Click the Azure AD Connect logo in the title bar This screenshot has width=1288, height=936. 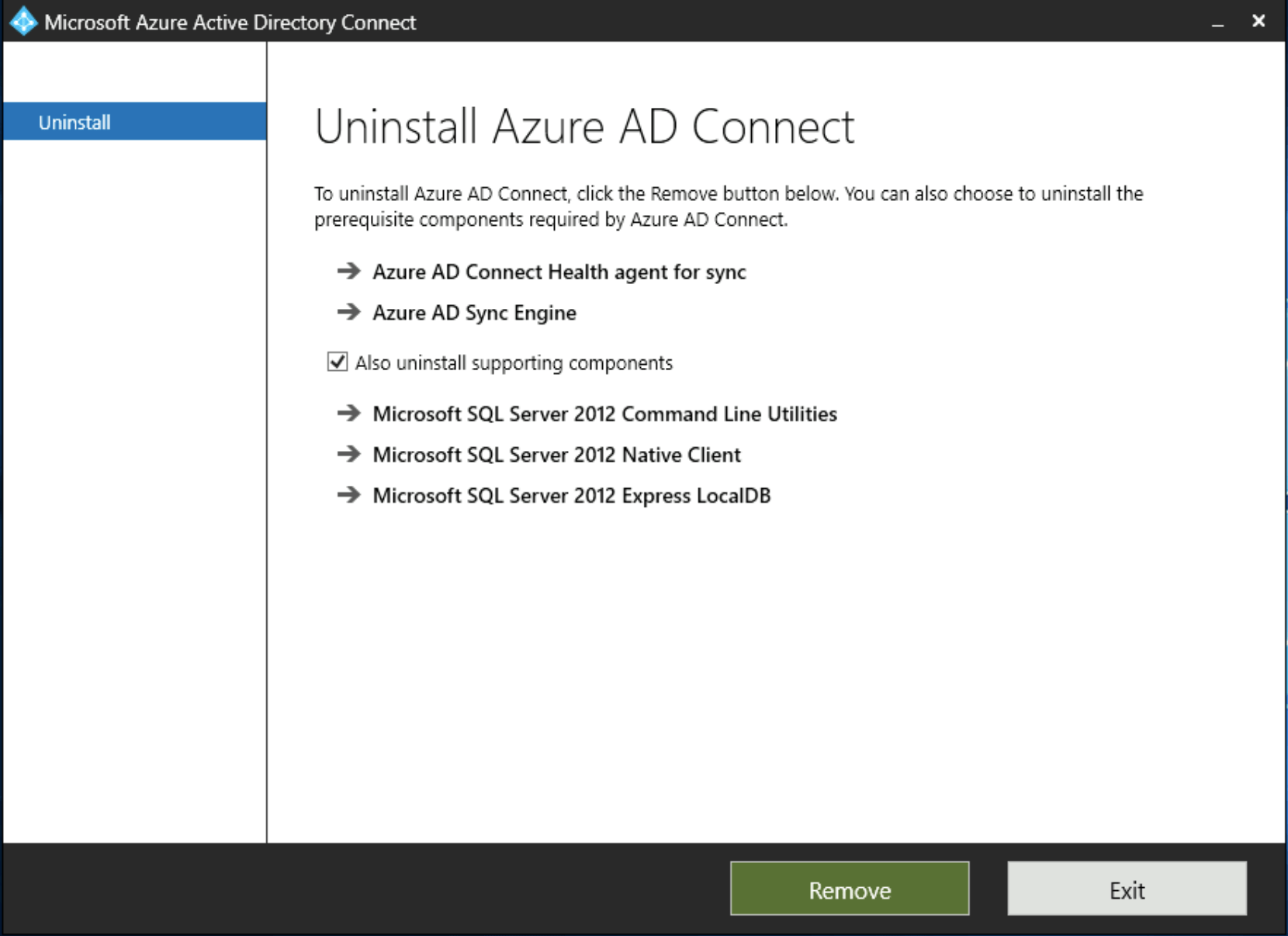click(x=23, y=21)
